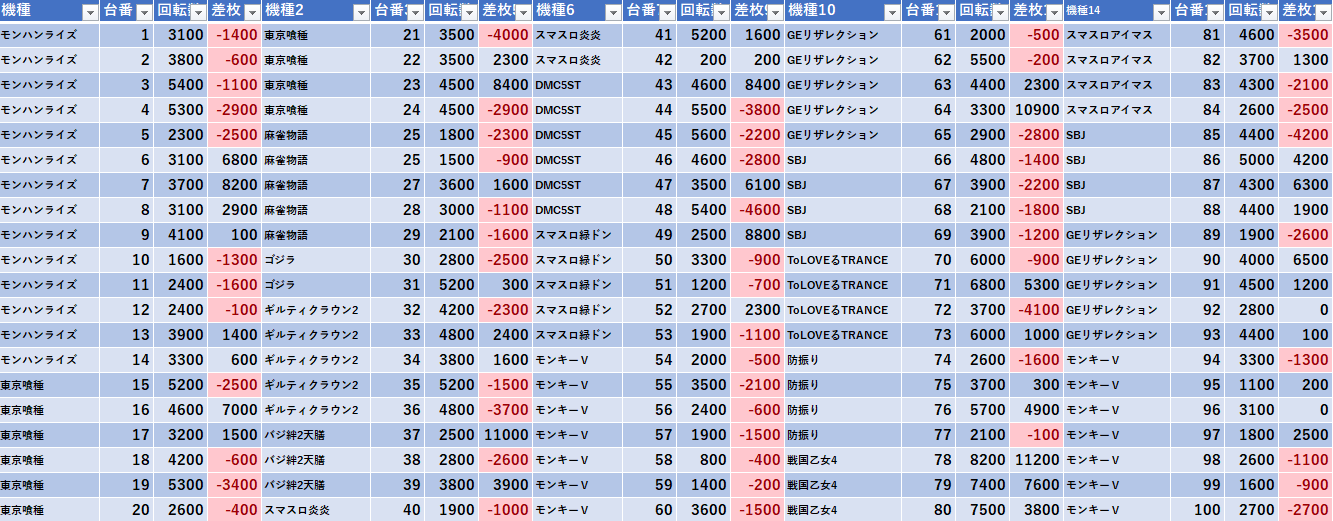The image size is (1333, 521).
Task: Select the 6300 cell in row 87
Action: pos(1305,185)
